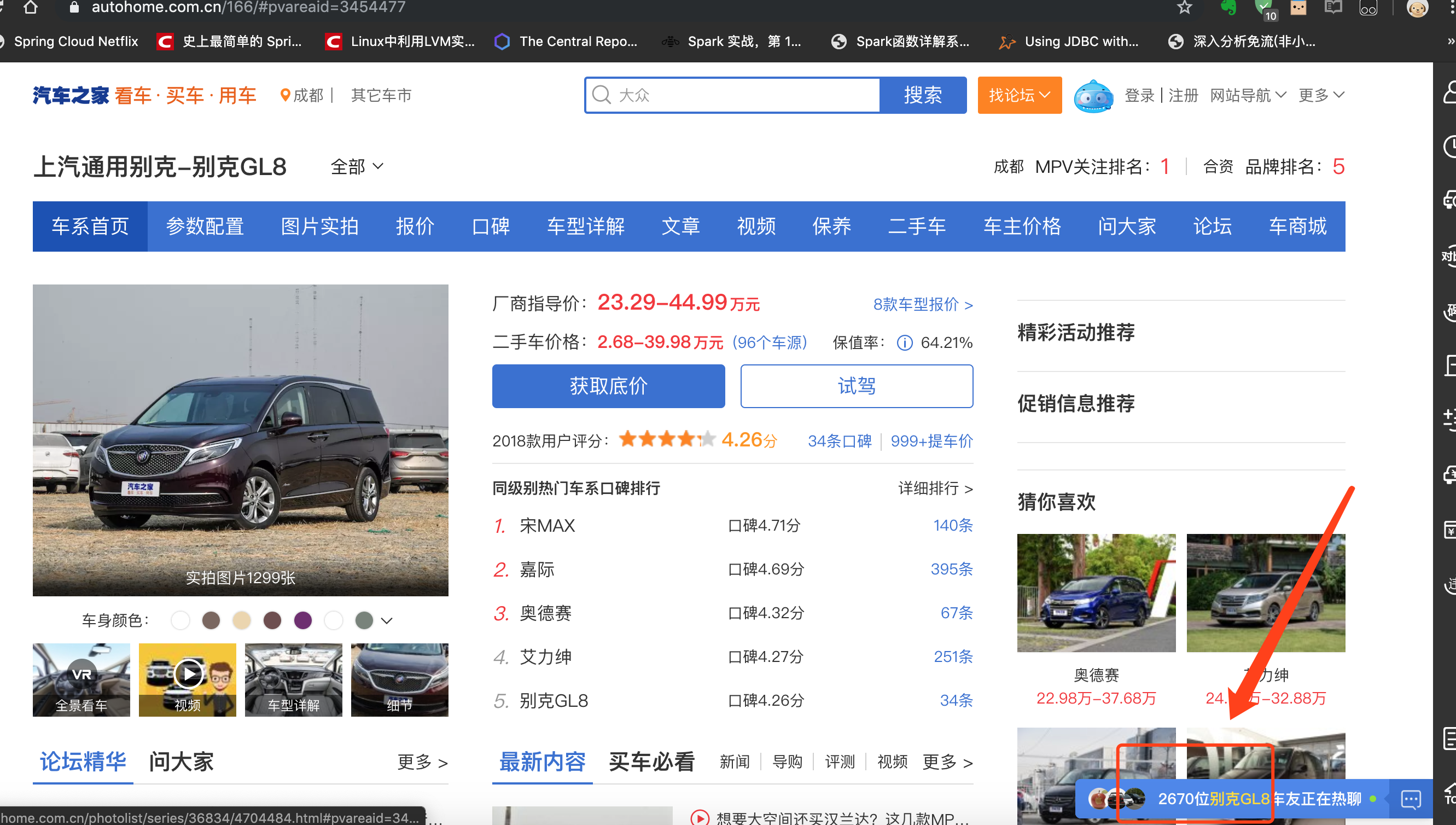The width and height of the screenshot is (1456, 825).
Task: Open 999+提车价 link
Action: (931, 441)
